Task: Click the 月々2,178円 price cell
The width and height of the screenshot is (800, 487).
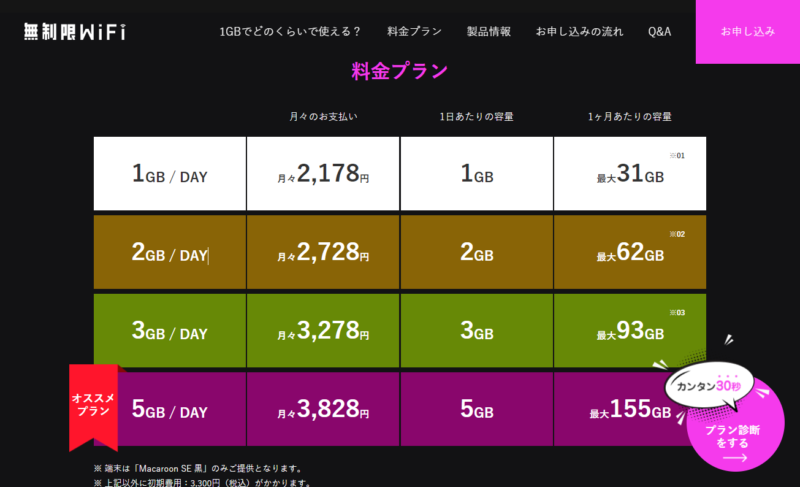Action: (323, 173)
